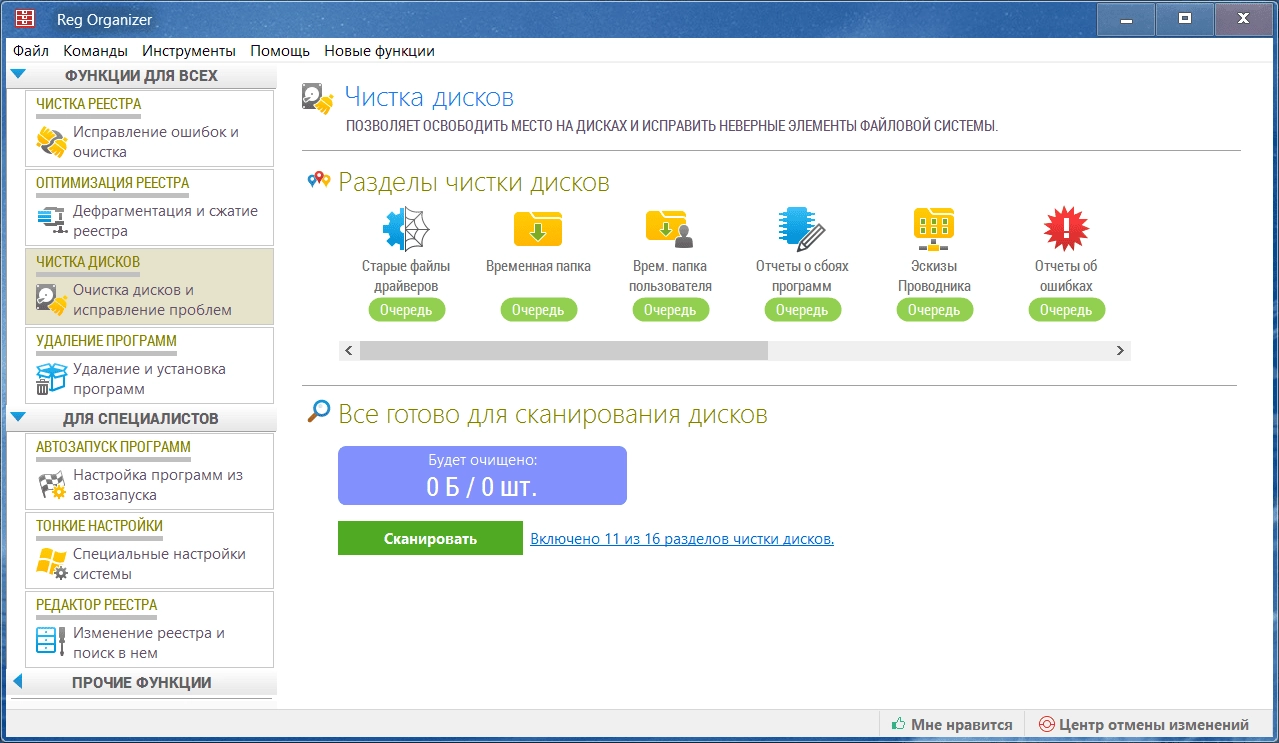Click the scrollbar right arrow
Image resolution: width=1279 pixels, height=743 pixels.
[1121, 351]
